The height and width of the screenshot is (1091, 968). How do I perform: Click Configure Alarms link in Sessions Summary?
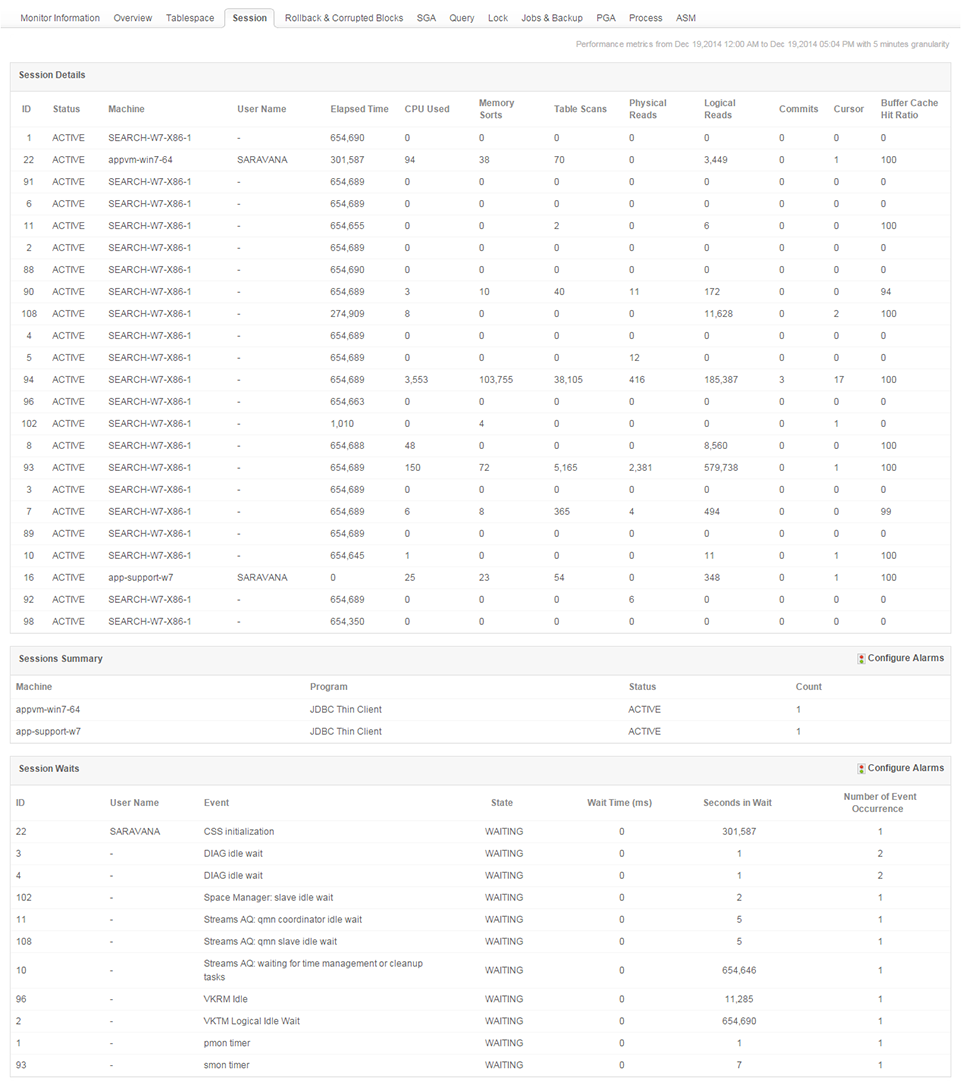click(905, 659)
